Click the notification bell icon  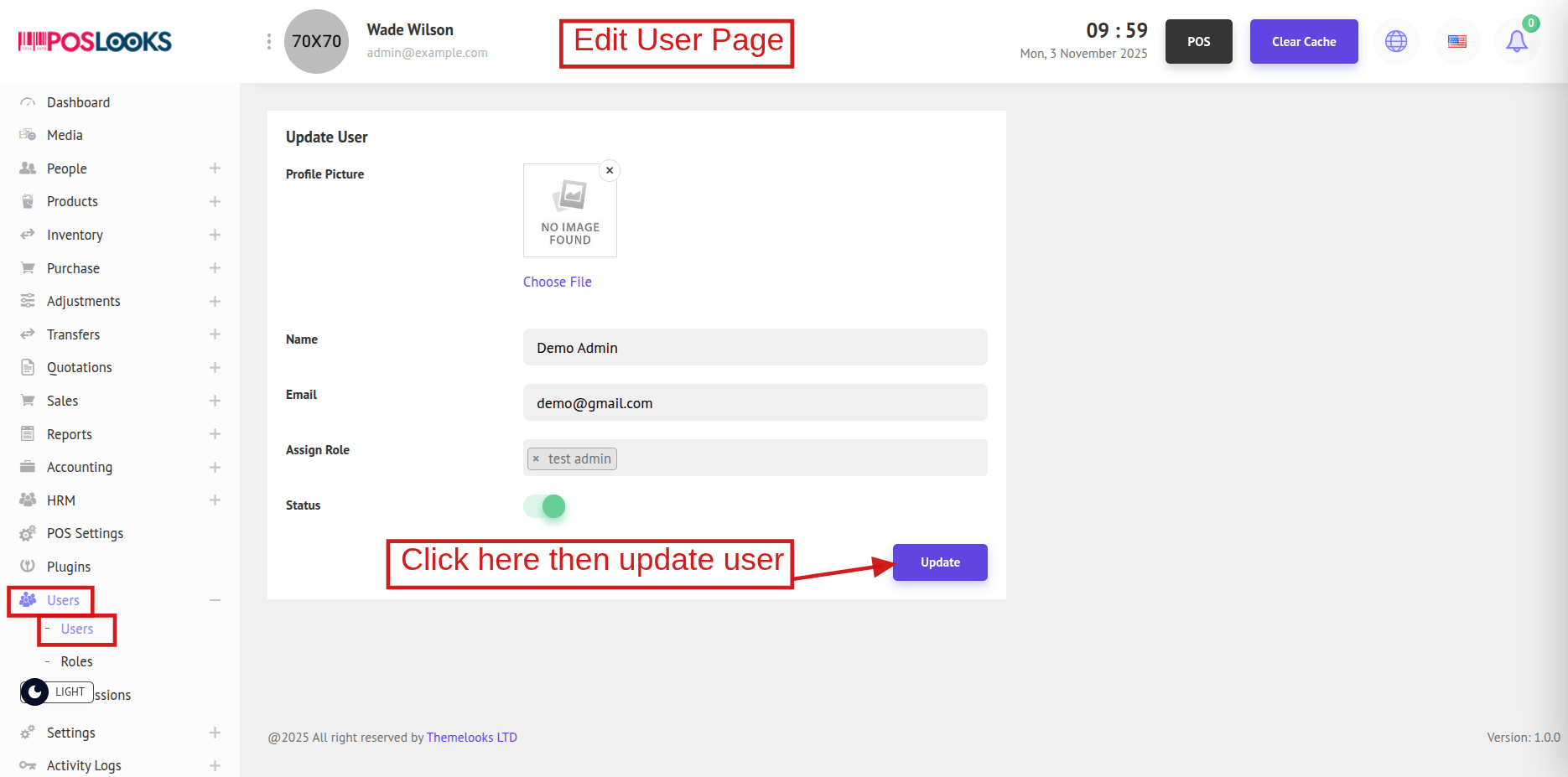(1516, 41)
